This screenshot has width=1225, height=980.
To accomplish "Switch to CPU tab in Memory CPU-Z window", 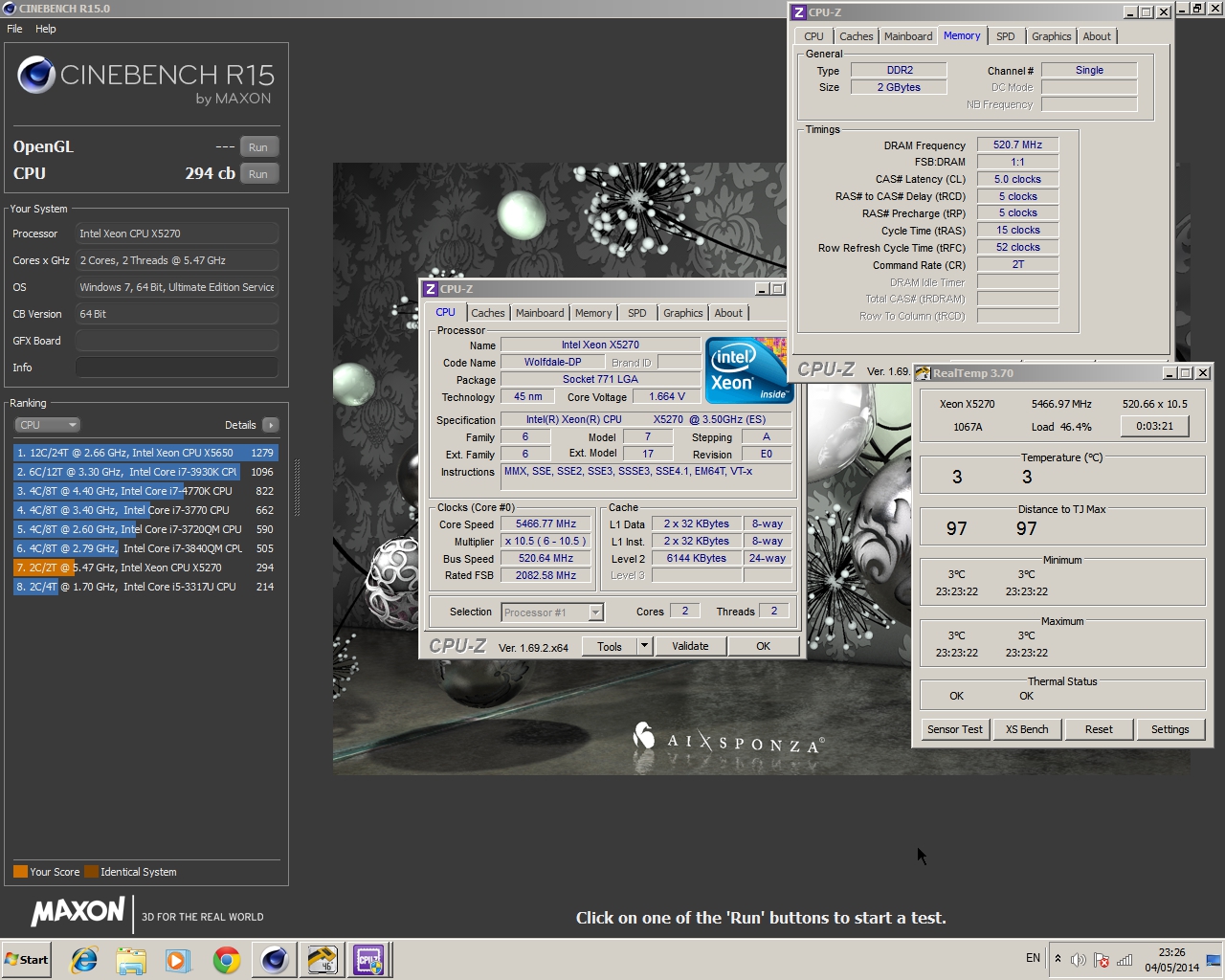I will point(813,36).
